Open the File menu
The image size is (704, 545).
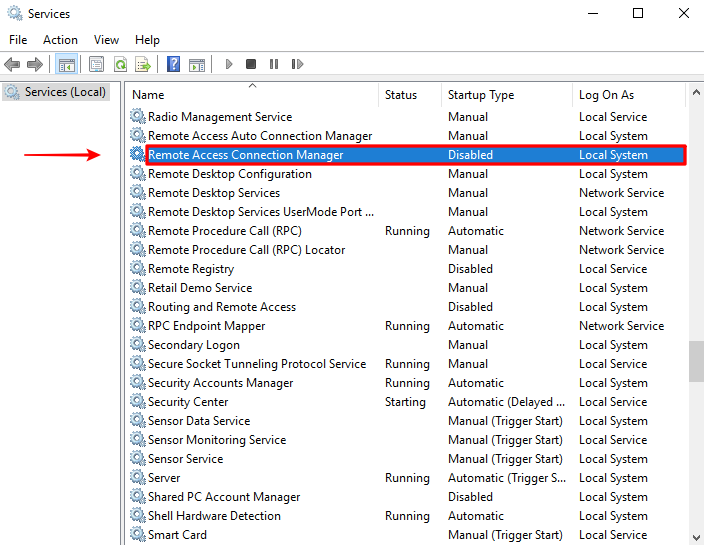[x=18, y=39]
